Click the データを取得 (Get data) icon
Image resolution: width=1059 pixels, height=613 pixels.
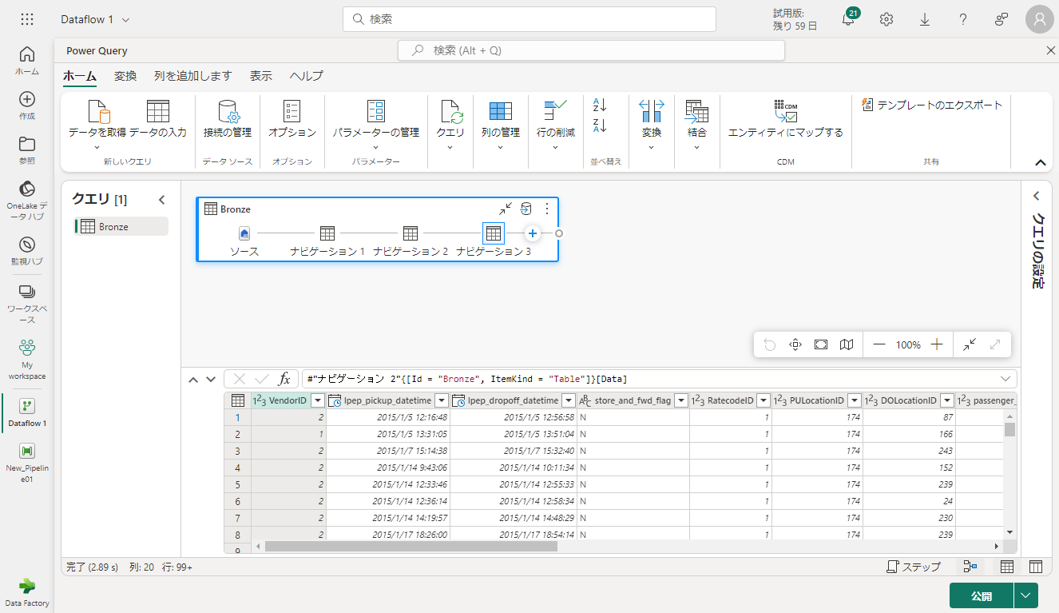(98, 112)
